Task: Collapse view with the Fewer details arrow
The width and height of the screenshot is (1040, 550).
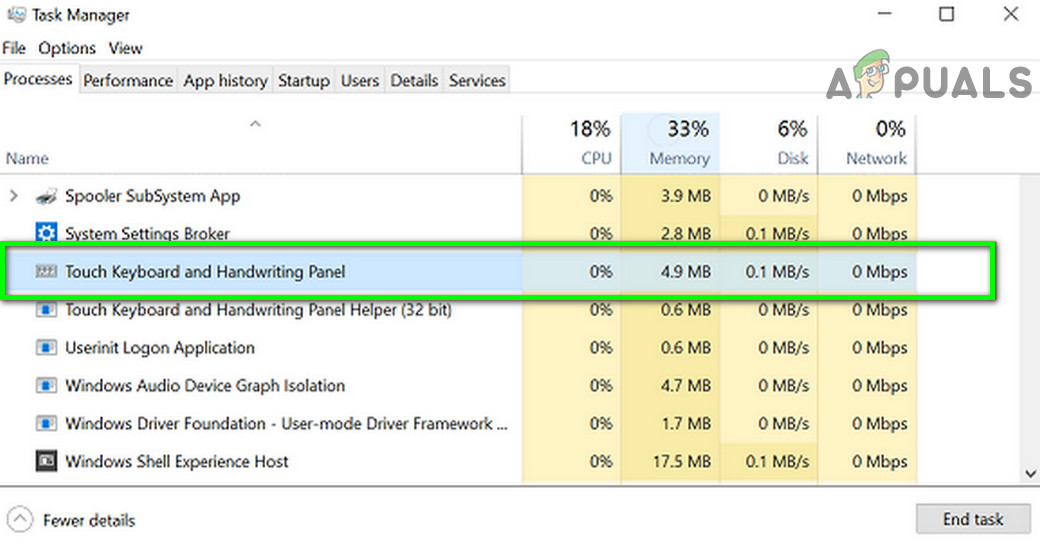Action: point(20,520)
